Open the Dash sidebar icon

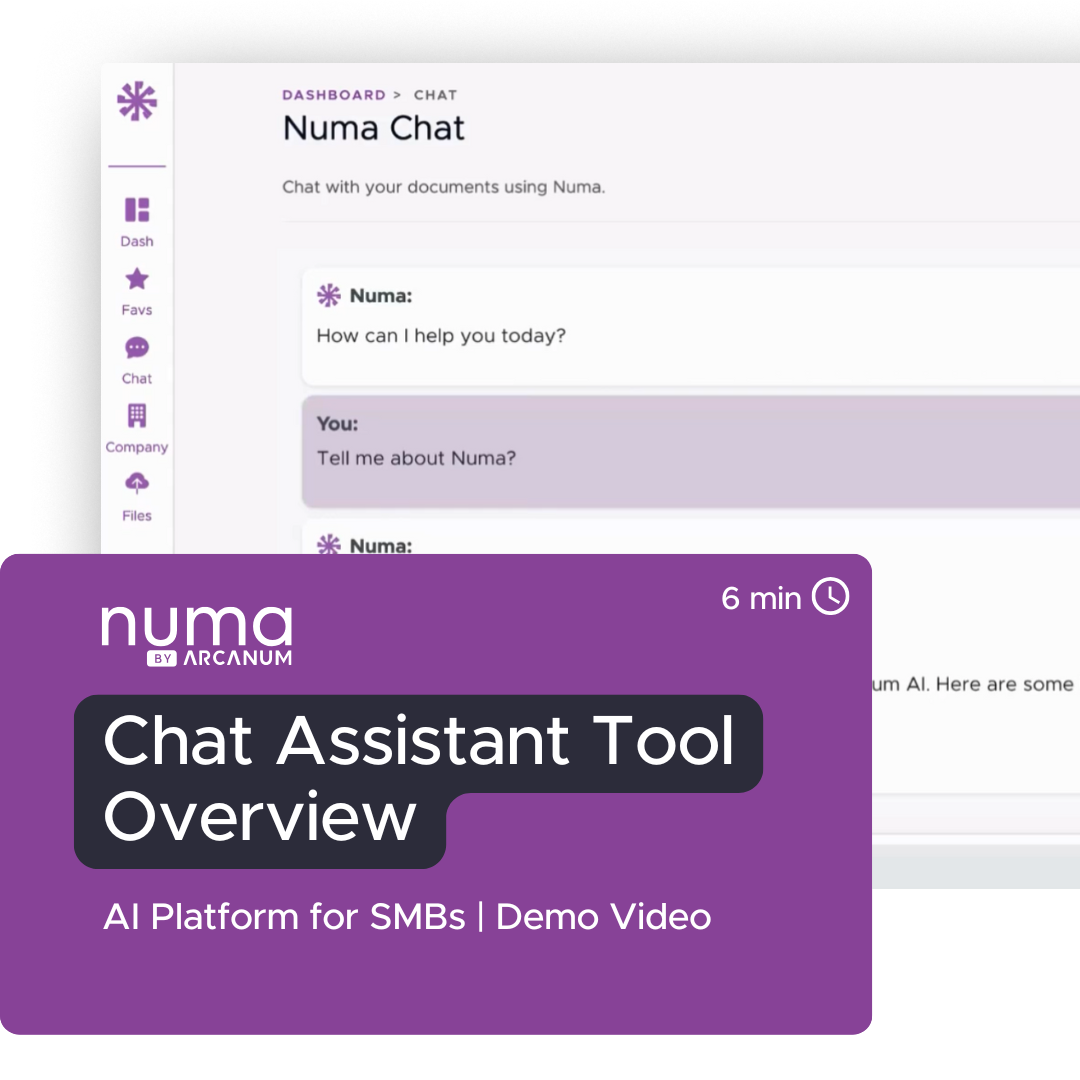(137, 210)
